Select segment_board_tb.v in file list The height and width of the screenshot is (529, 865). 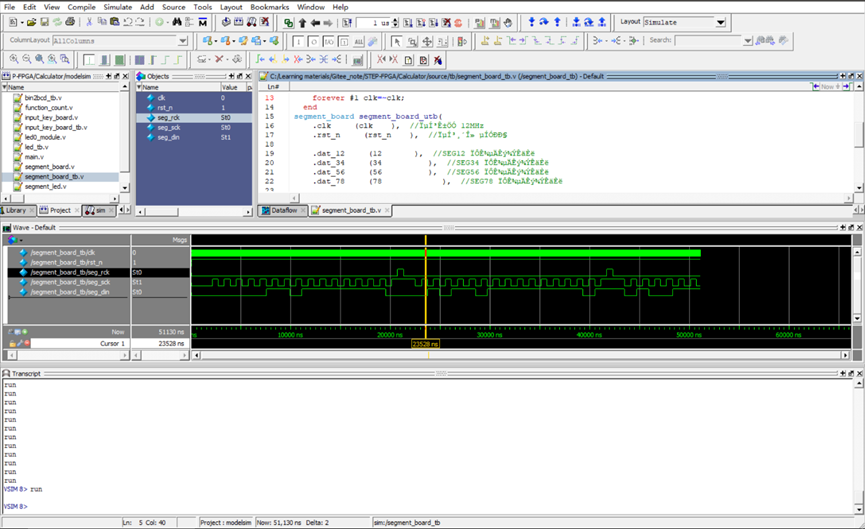[x=54, y=177]
